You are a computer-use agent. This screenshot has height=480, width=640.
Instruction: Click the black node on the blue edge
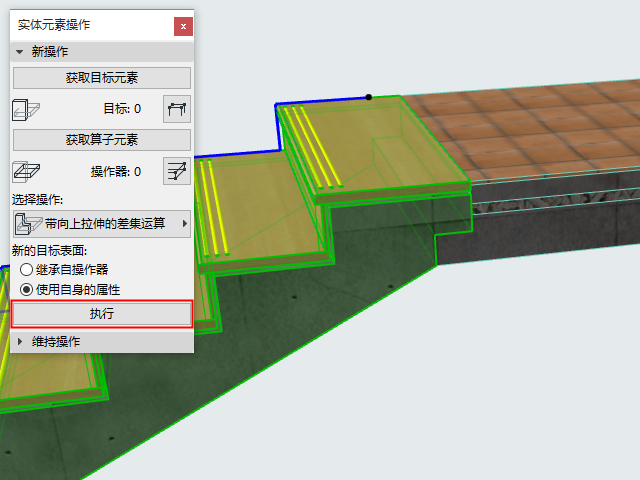pos(369,97)
